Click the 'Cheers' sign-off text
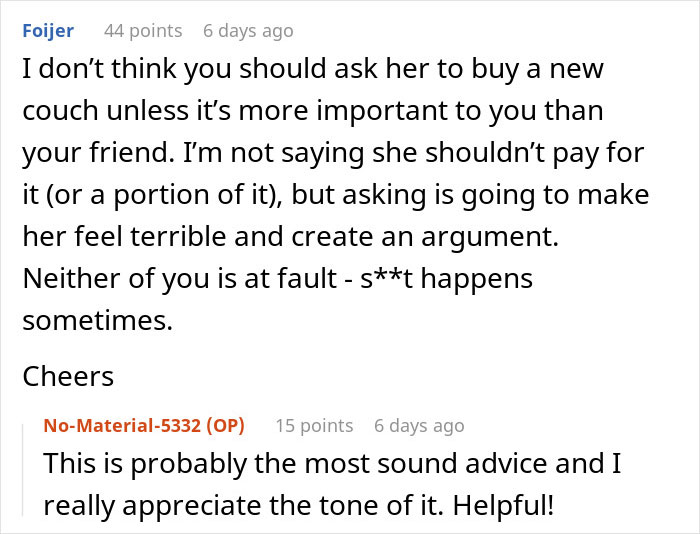 point(68,376)
